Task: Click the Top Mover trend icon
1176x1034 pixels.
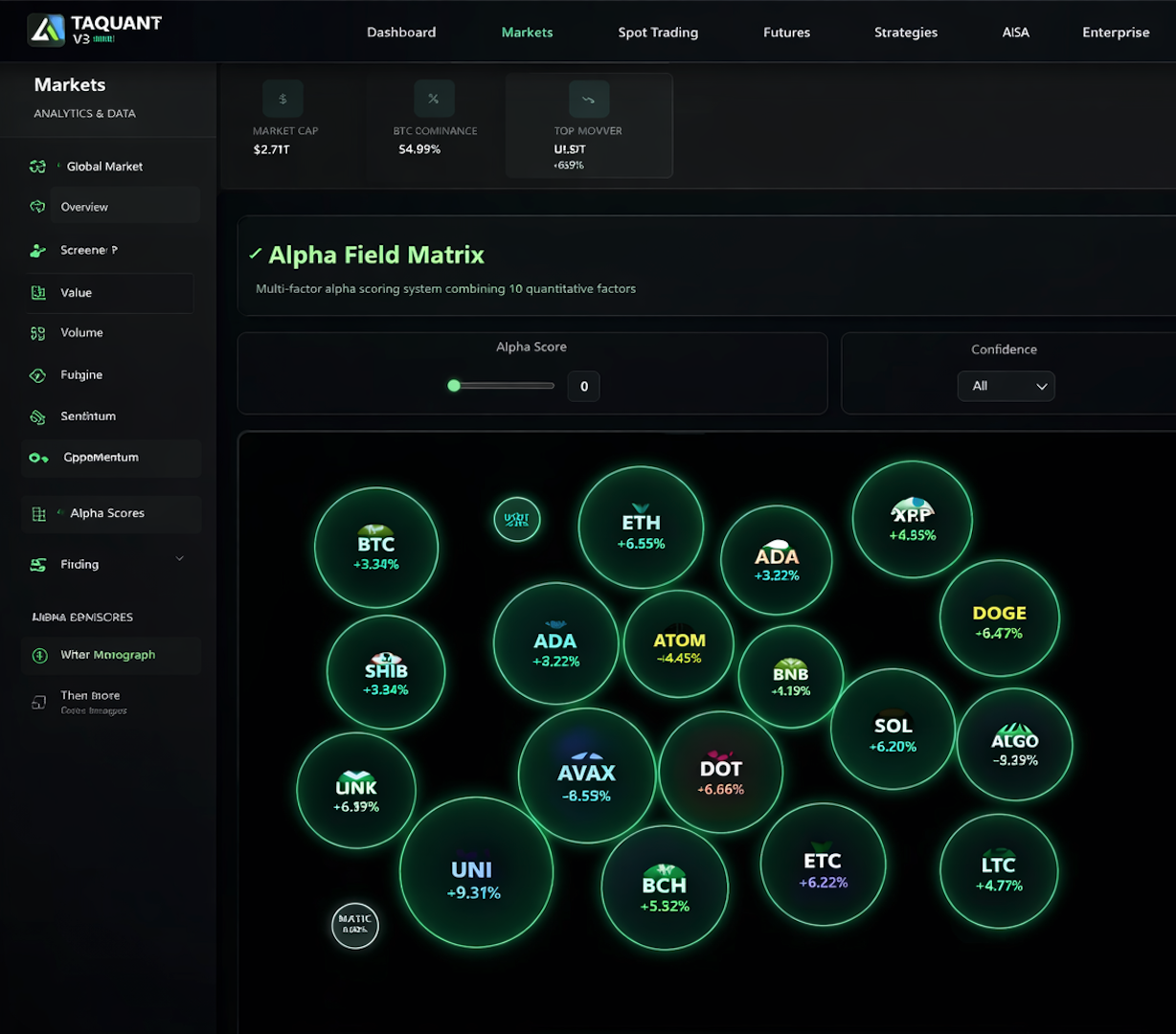Action: pos(588,99)
